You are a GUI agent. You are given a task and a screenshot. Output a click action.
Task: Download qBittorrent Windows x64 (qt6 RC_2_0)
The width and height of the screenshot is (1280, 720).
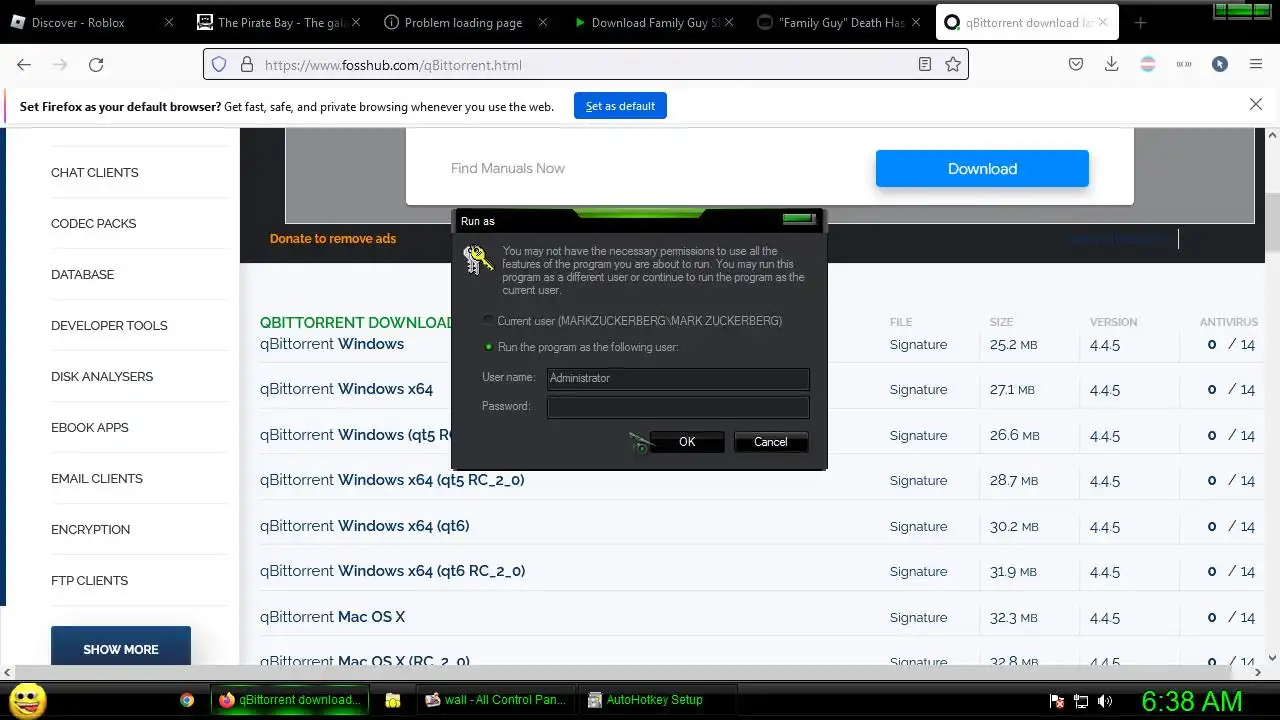[x=392, y=571]
